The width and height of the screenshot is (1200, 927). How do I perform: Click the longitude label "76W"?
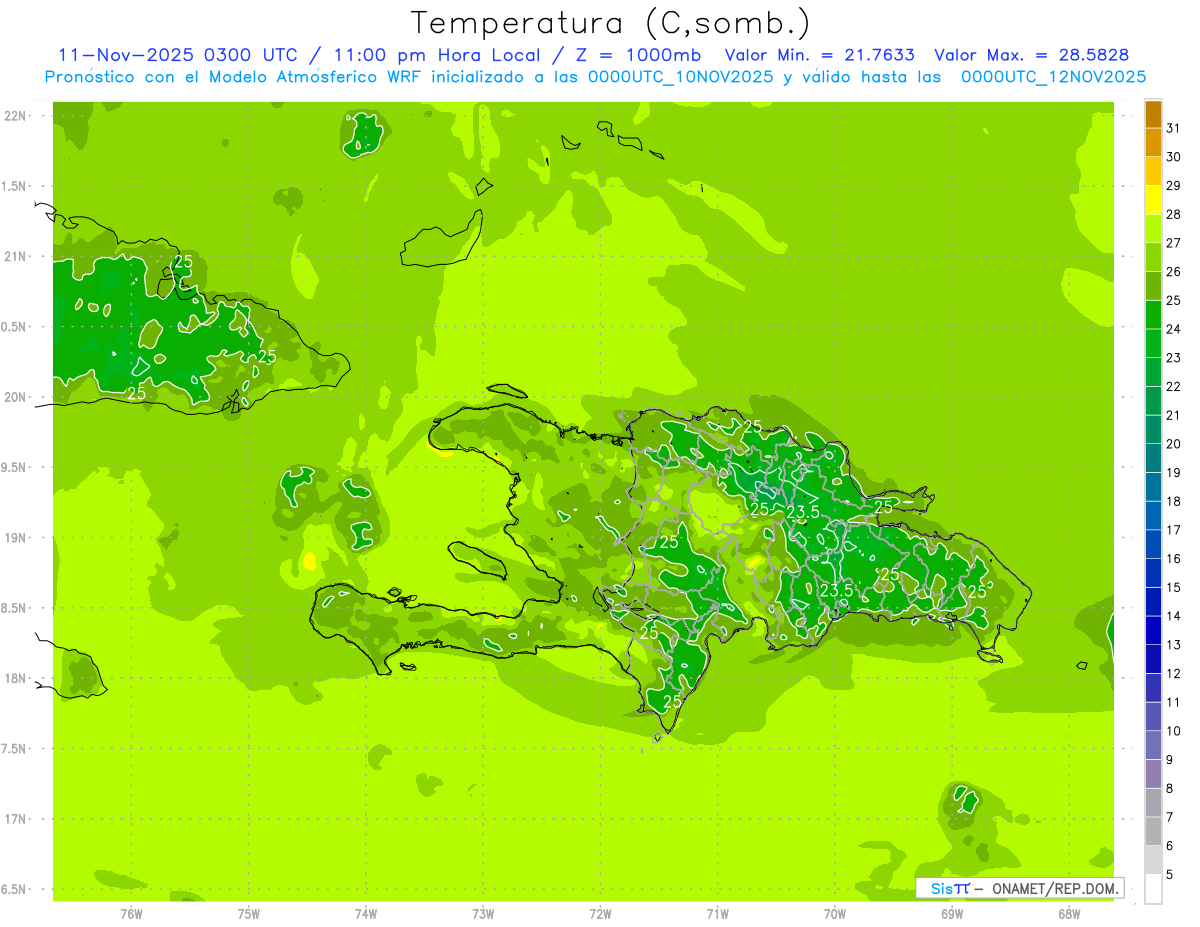(131, 913)
